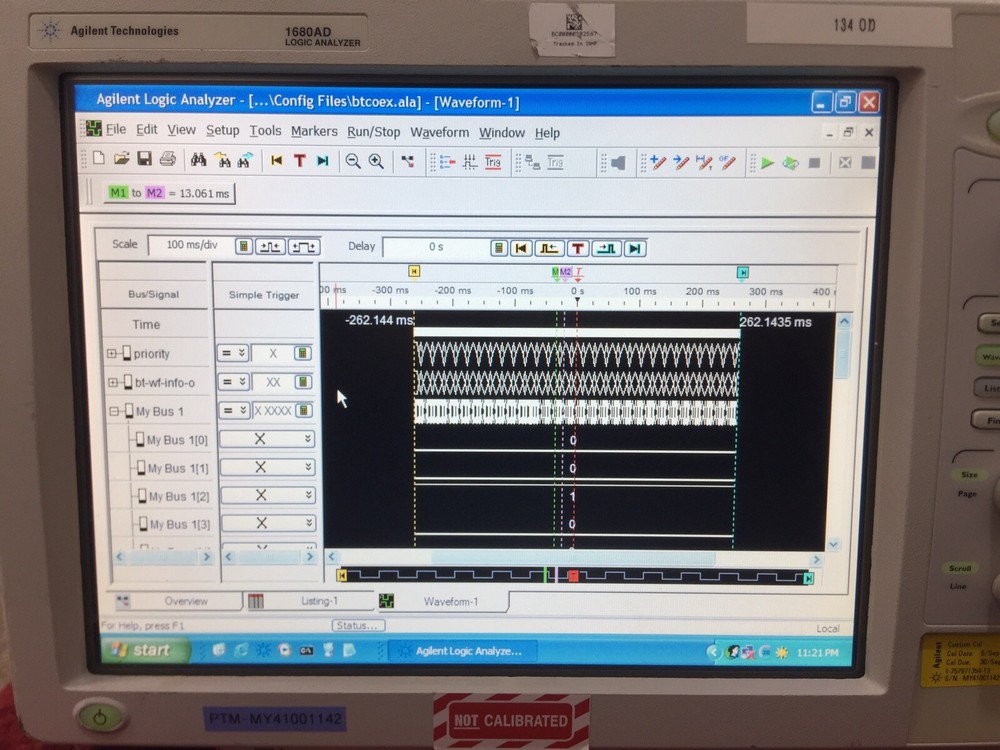Image resolution: width=1000 pixels, height=750 pixels.
Task: Click the waveform vertical scroll down arrow
Action: pos(834,545)
